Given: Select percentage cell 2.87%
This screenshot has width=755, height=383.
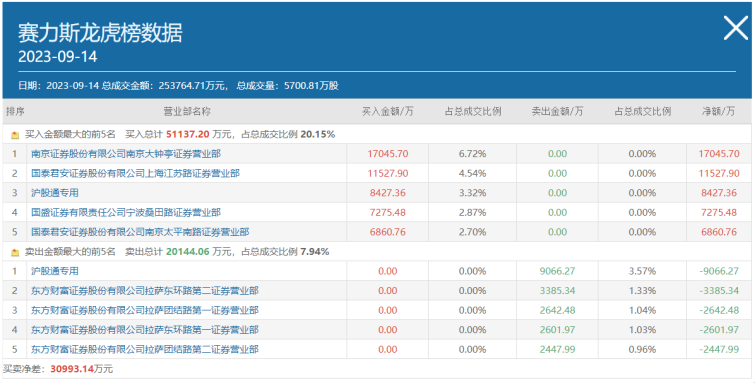Looking at the screenshot, I should (x=472, y=212).
